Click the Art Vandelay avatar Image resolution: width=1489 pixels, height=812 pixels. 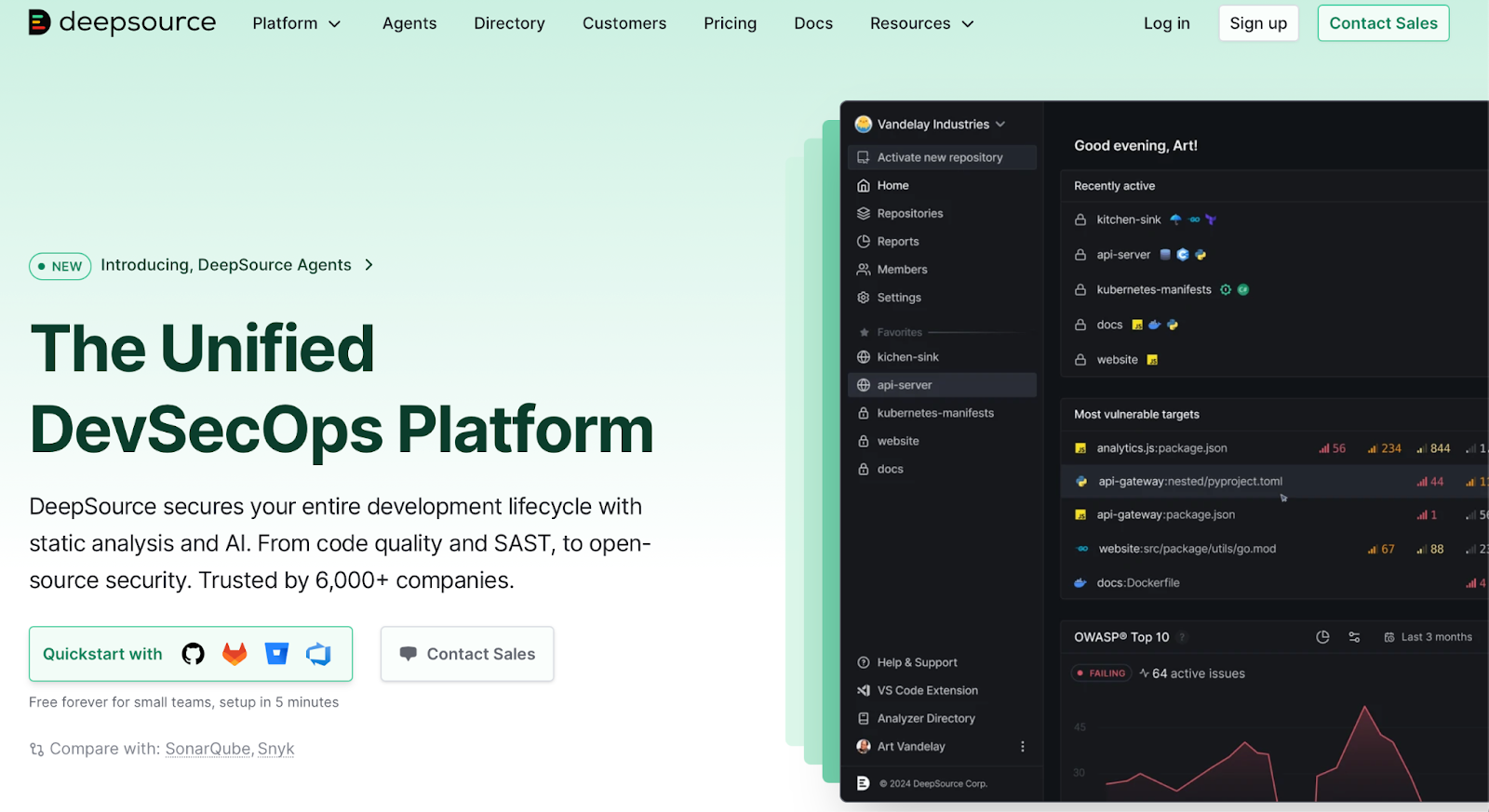pyautogui.click(x=864, y=746)
